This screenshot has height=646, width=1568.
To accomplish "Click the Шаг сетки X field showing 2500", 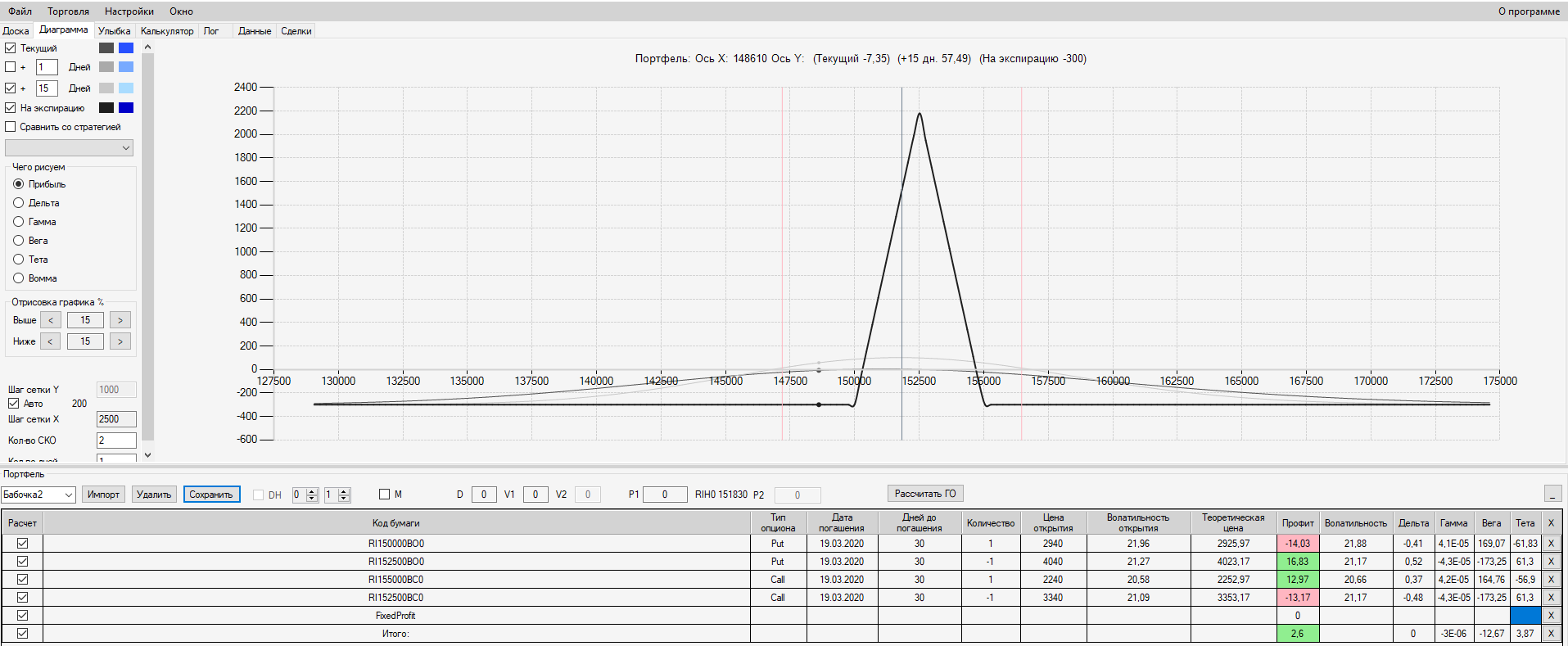I will 116,419.
